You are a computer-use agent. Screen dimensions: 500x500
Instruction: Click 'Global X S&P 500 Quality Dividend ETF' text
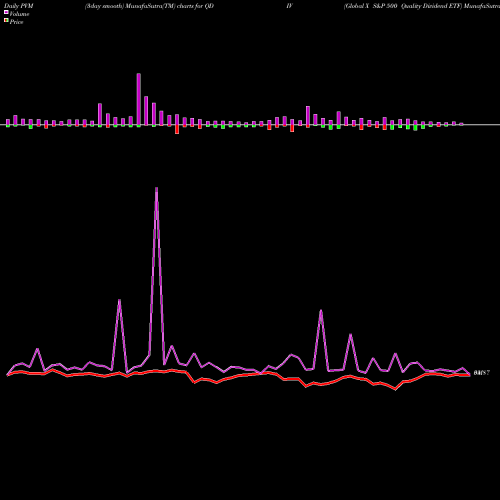pos(403,6)
